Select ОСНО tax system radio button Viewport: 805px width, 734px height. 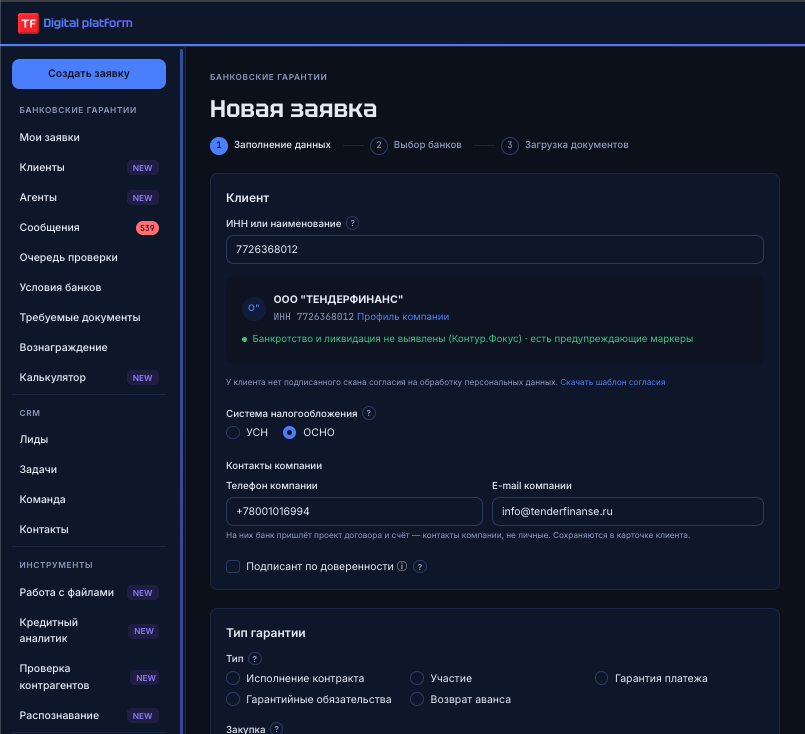(290, 432)
